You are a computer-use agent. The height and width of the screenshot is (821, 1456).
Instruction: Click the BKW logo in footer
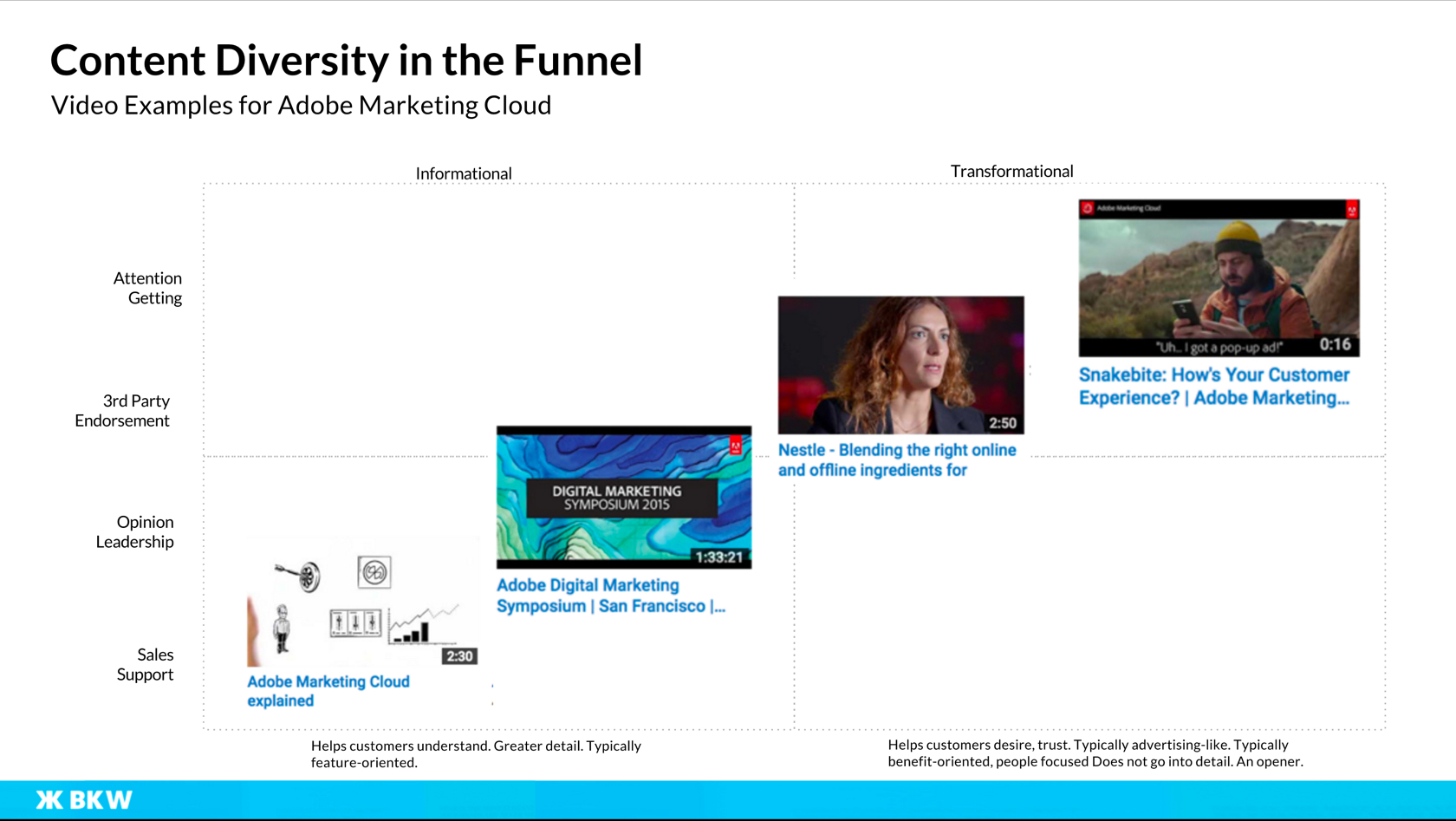84,799
